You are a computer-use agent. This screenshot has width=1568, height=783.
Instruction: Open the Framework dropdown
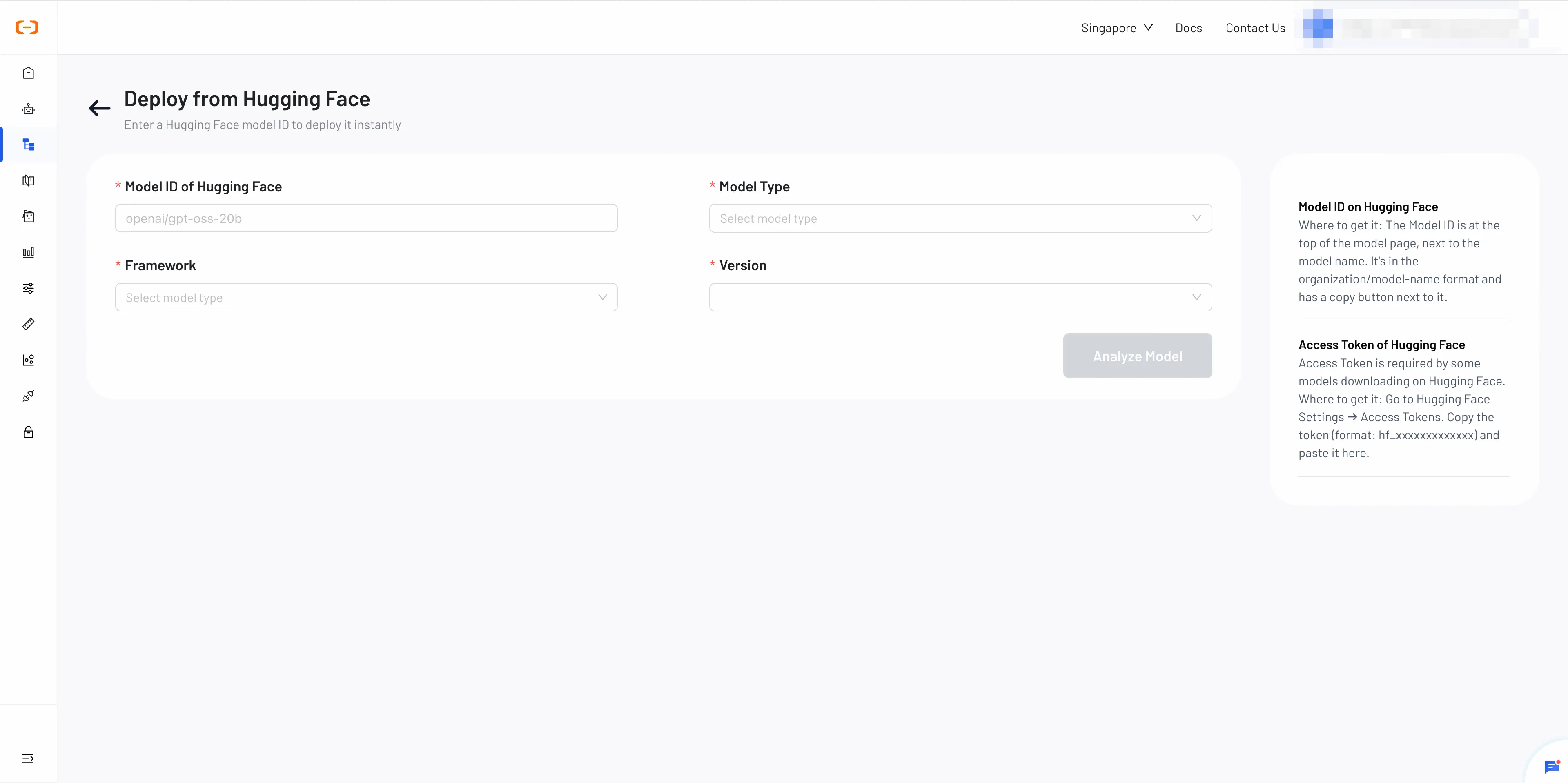(x=366, y=298)
